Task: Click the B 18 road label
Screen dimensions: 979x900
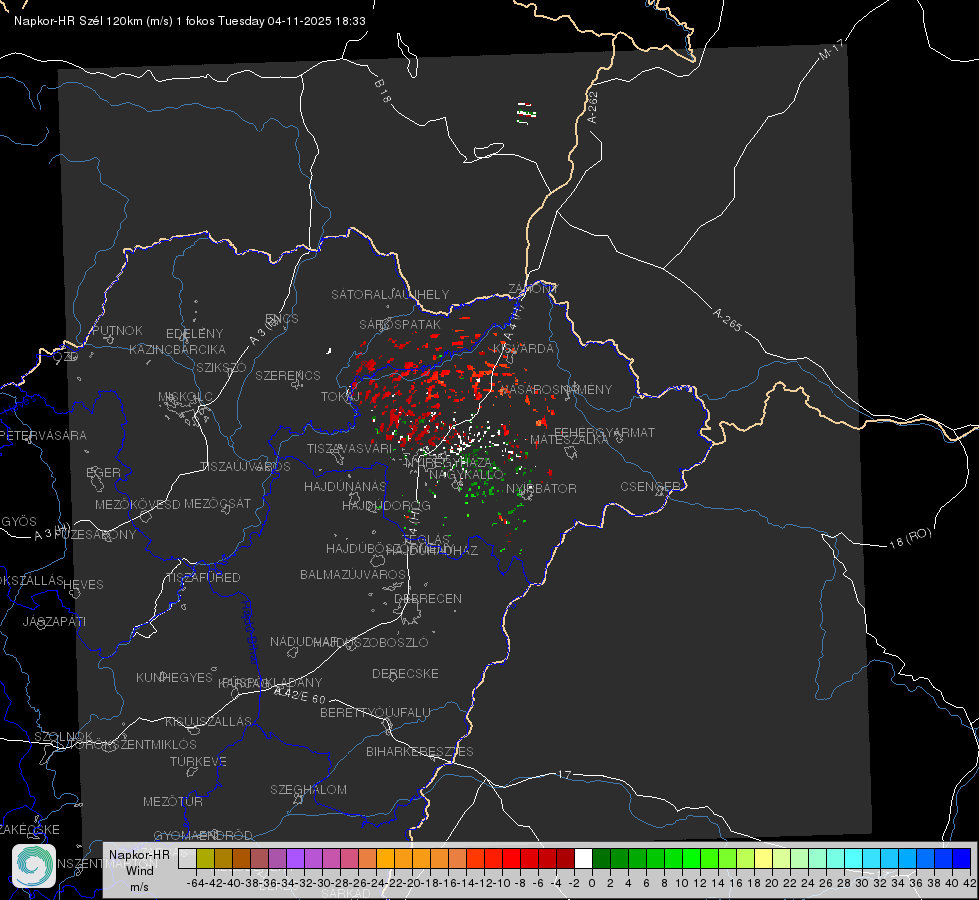Action: click(383, 92)
